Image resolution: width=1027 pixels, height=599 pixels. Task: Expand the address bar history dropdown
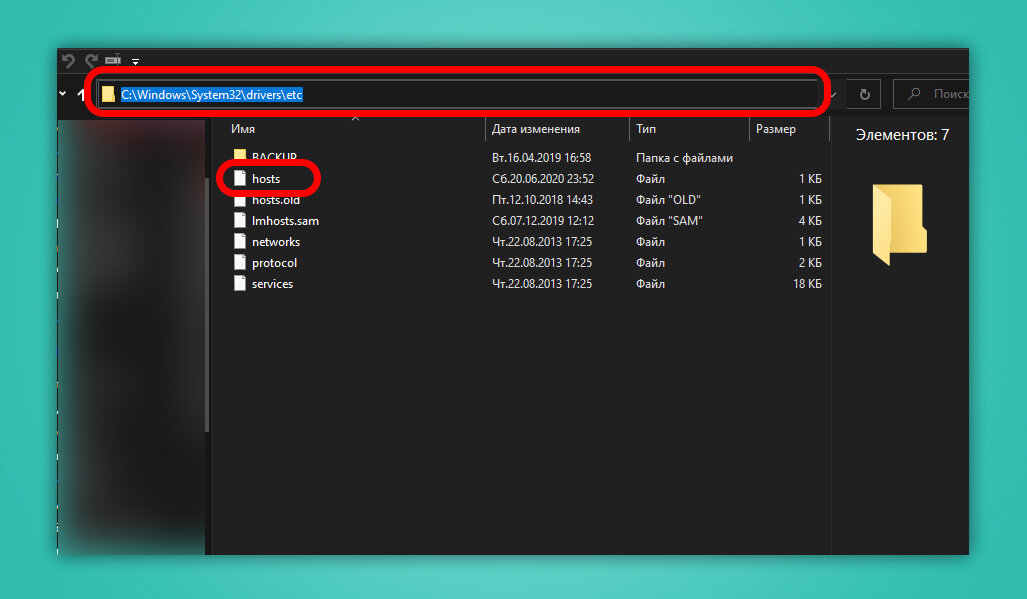833,95
